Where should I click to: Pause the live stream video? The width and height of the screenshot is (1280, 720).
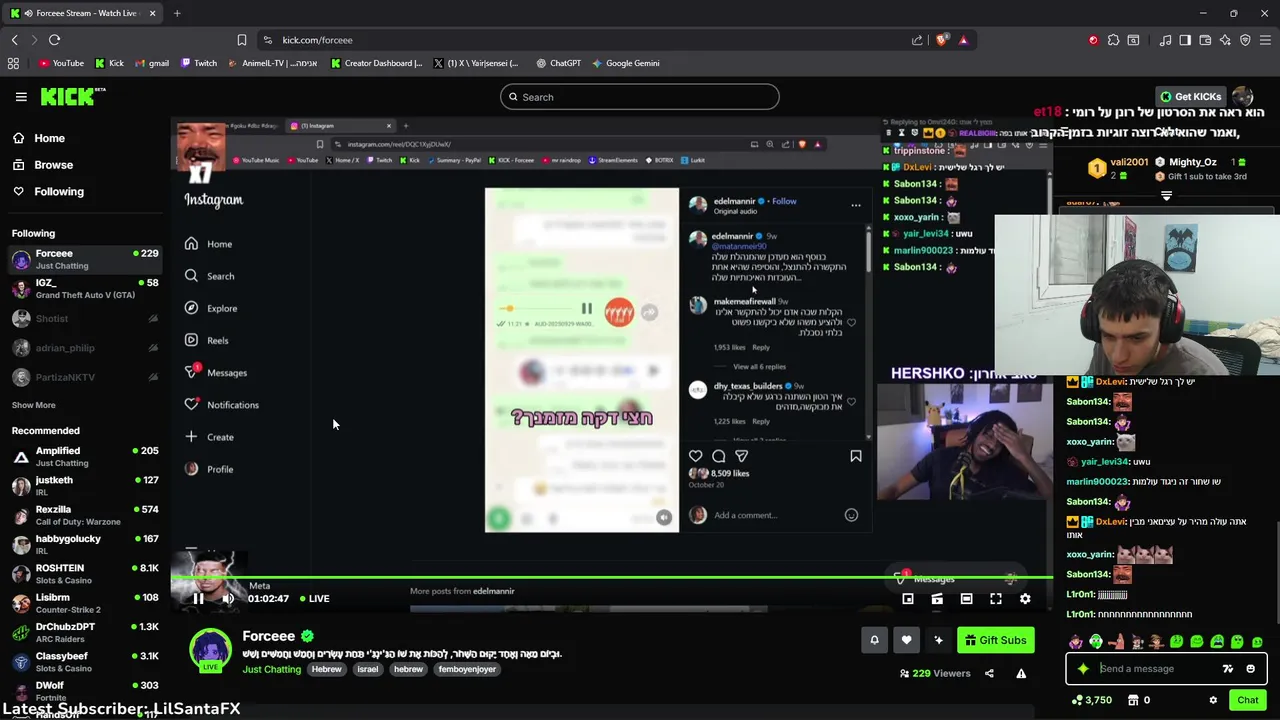[x=198, y=599]
